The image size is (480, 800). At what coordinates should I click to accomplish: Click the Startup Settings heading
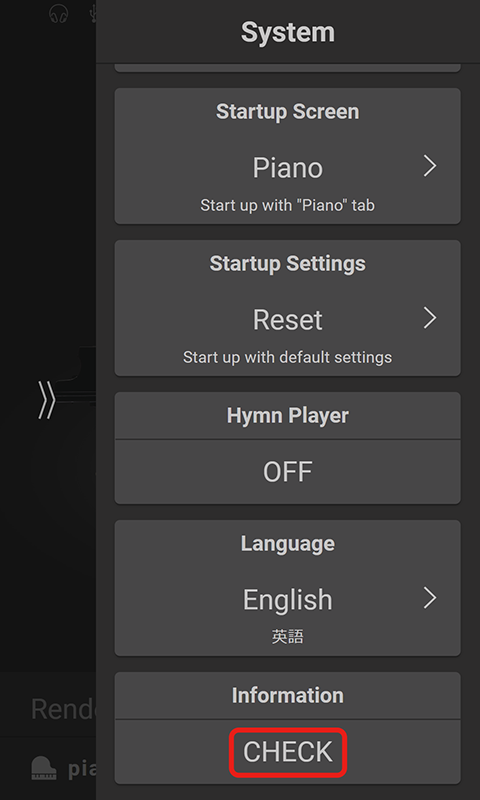point(288,263)
